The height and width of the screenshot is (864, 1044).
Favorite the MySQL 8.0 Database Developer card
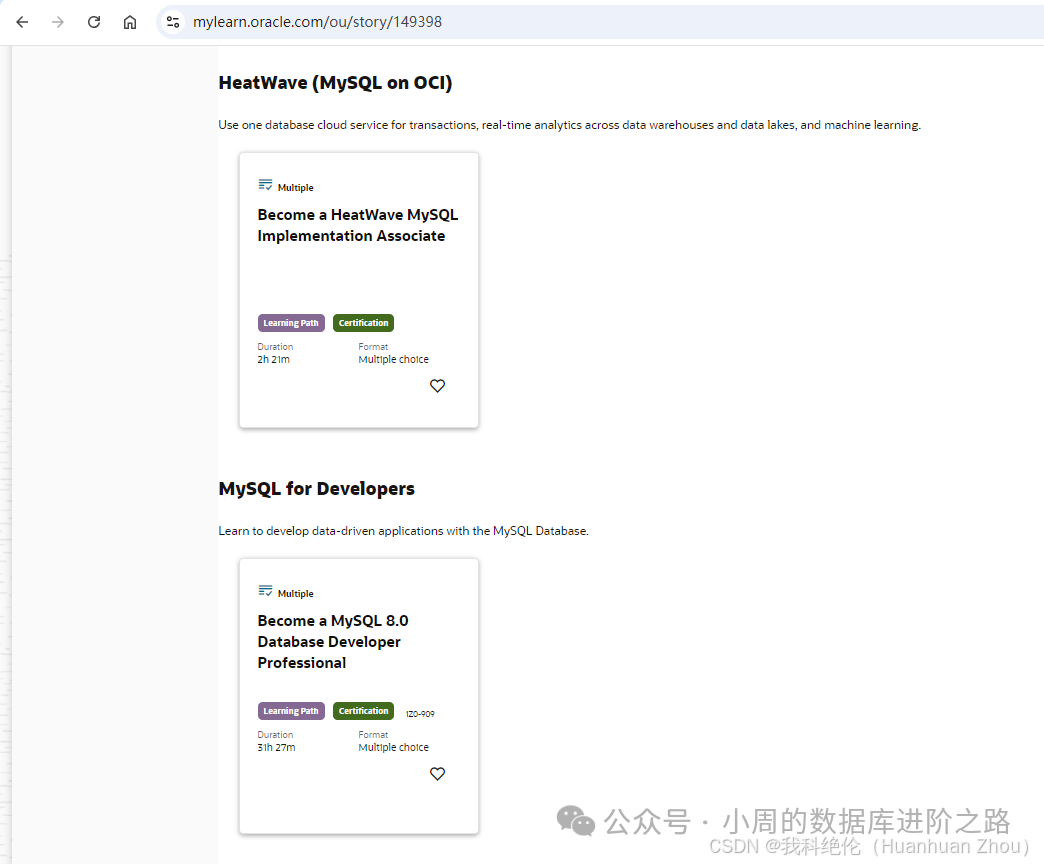(x=437, y=773)
